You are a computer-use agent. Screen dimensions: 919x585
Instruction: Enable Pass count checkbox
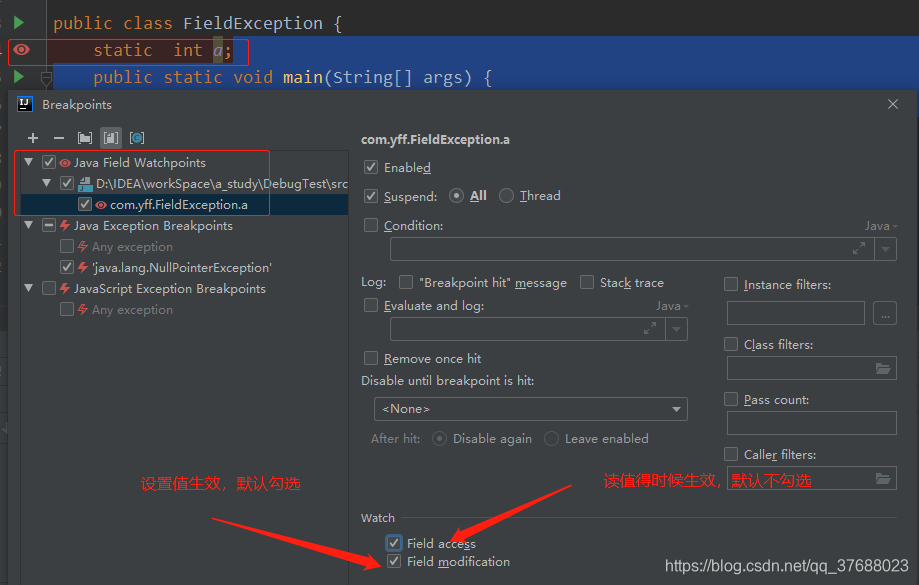(x=731, y=399)
